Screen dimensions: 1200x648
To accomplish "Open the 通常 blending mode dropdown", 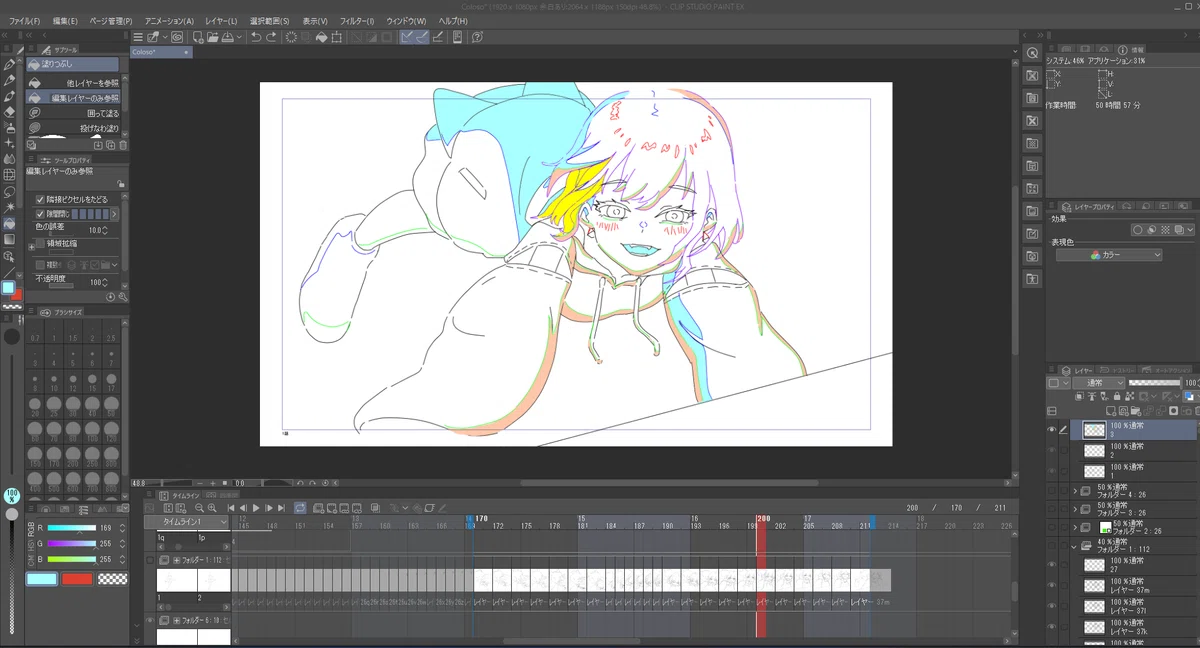I will point(1098,383).
